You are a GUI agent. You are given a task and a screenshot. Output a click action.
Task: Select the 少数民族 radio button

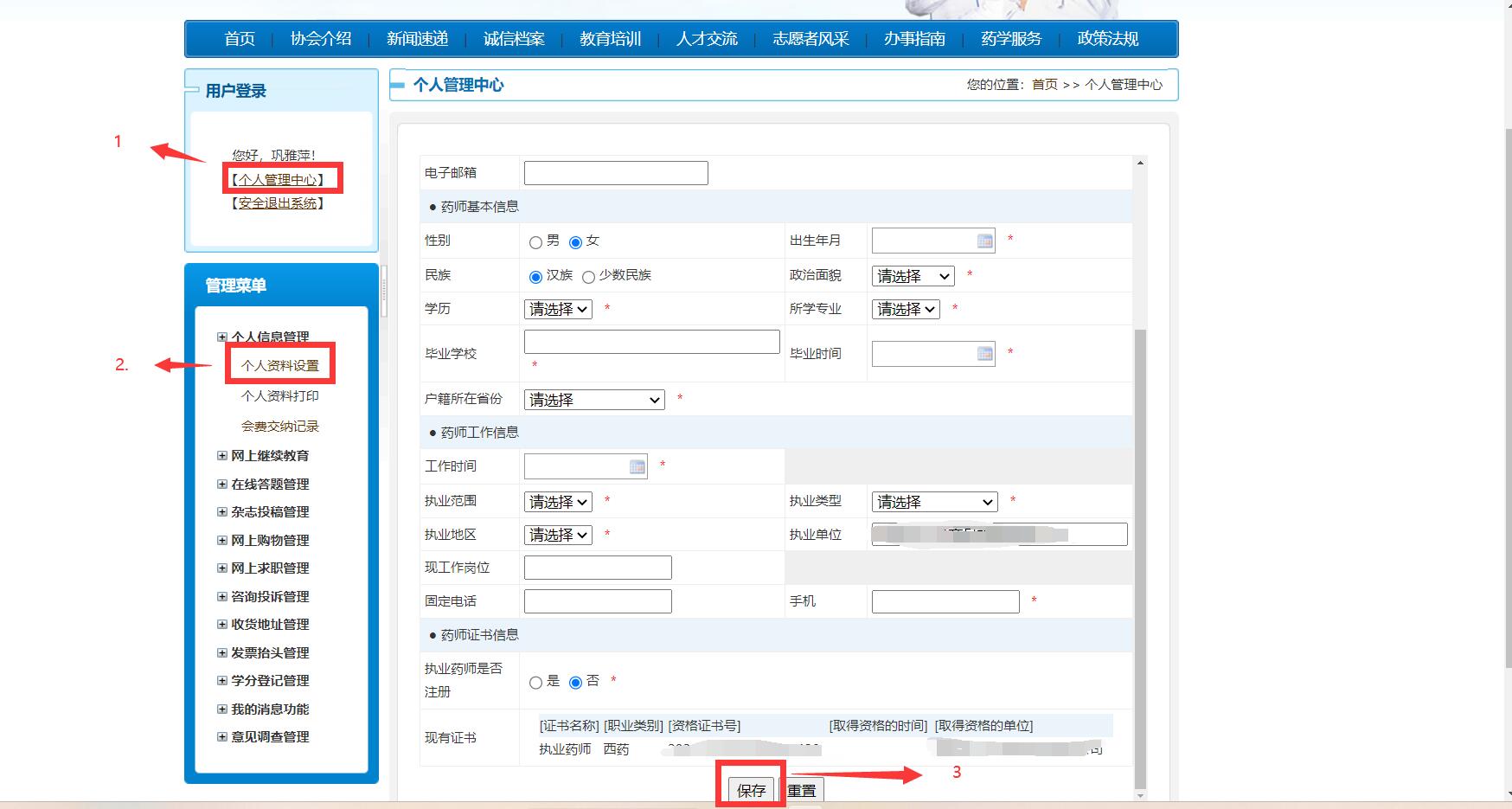[x=588, y=277]
